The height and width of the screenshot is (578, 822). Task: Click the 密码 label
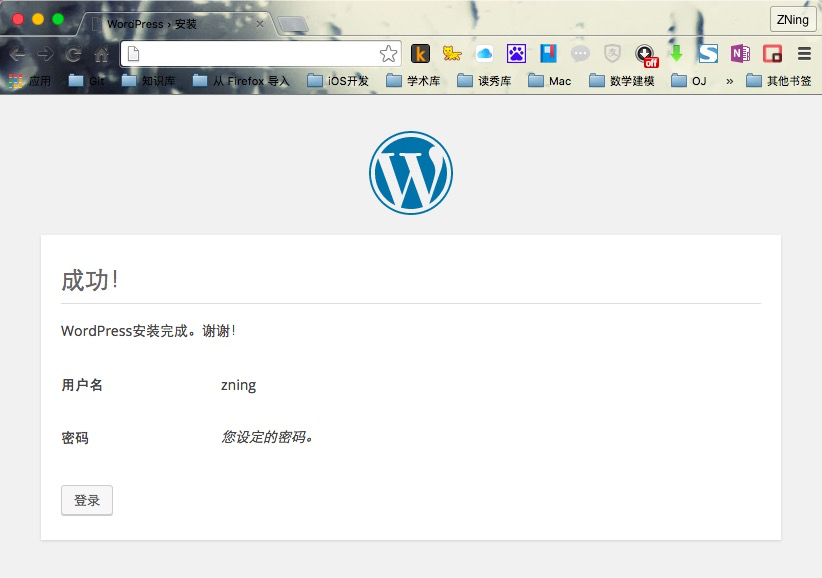(75, 438)
